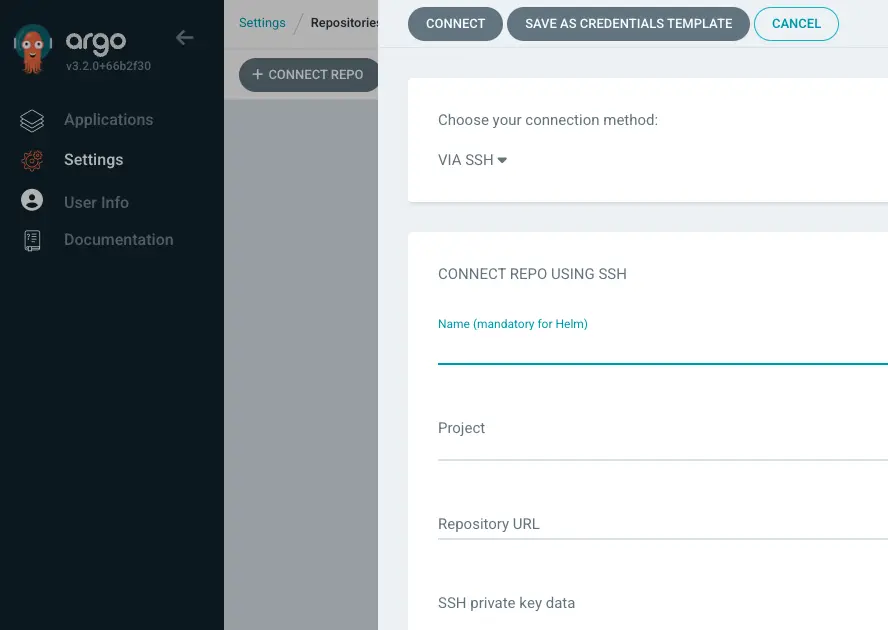
Task: Click the CONNECT REPO button
Action: pos(307,74)
